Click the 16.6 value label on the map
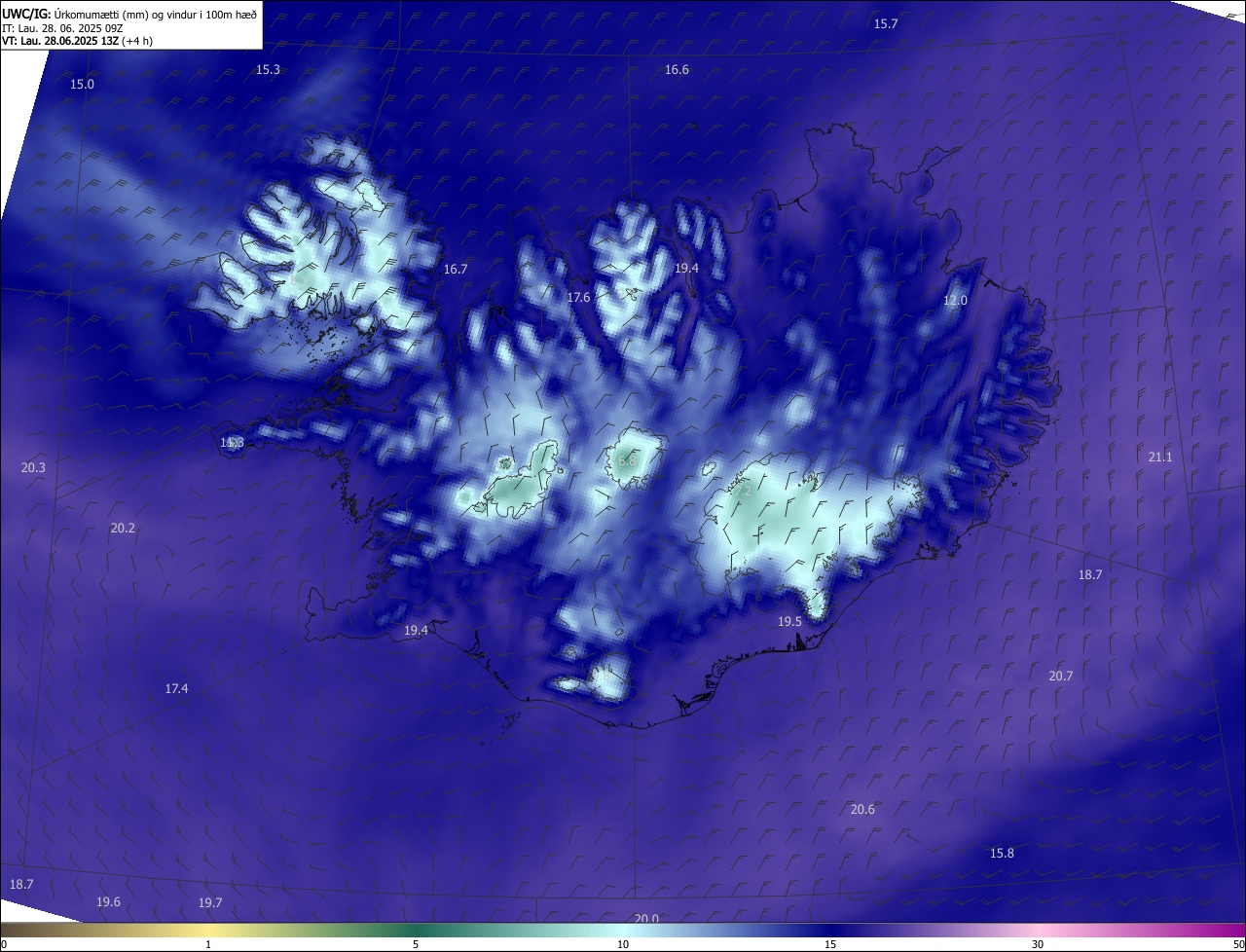1246x952 pixels. click(677, 70)
